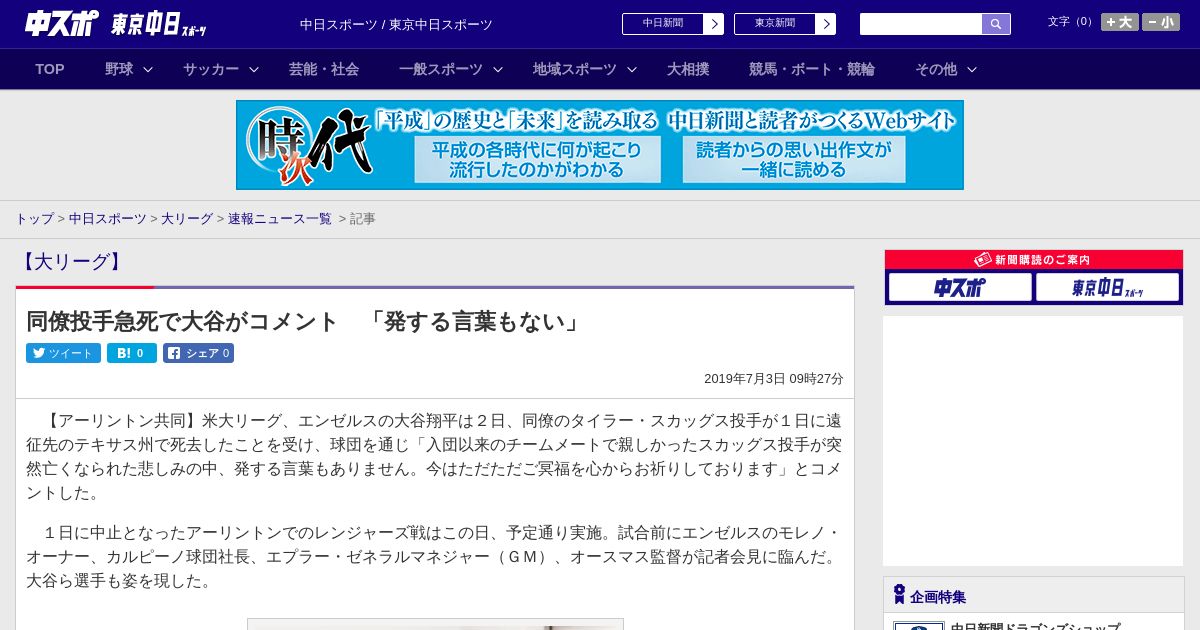Open the その他 menu
This screenshot has width=1200, height=630.
pyautogui.click(x=936, y=69)
